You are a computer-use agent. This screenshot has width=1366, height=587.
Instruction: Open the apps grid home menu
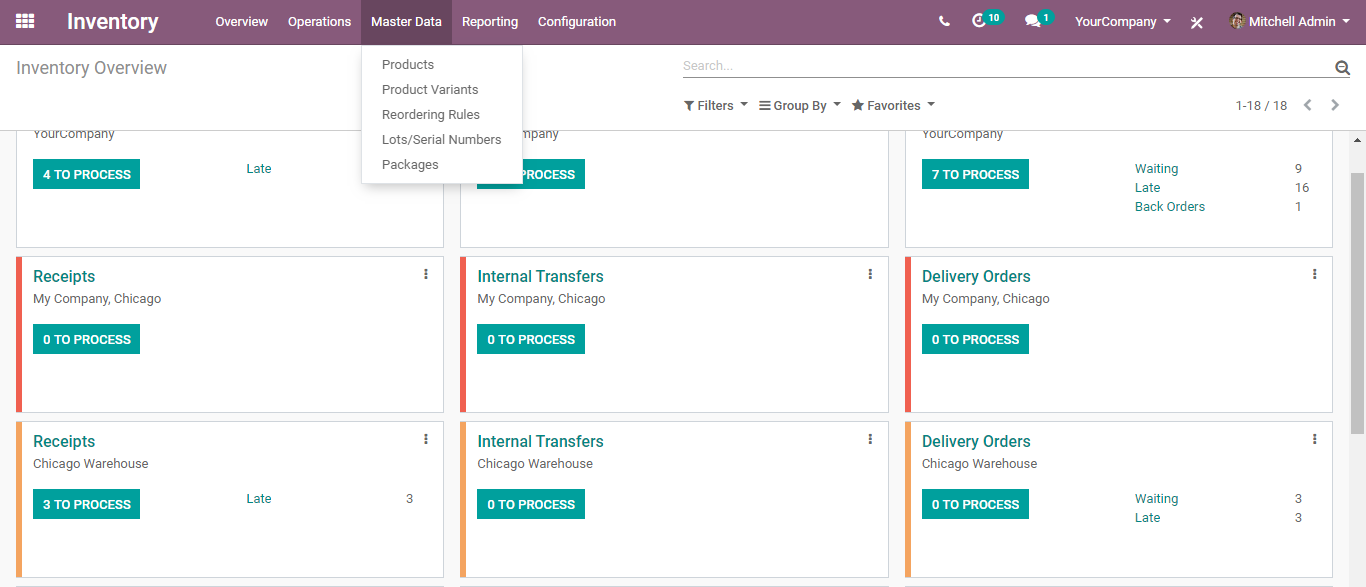25,21
